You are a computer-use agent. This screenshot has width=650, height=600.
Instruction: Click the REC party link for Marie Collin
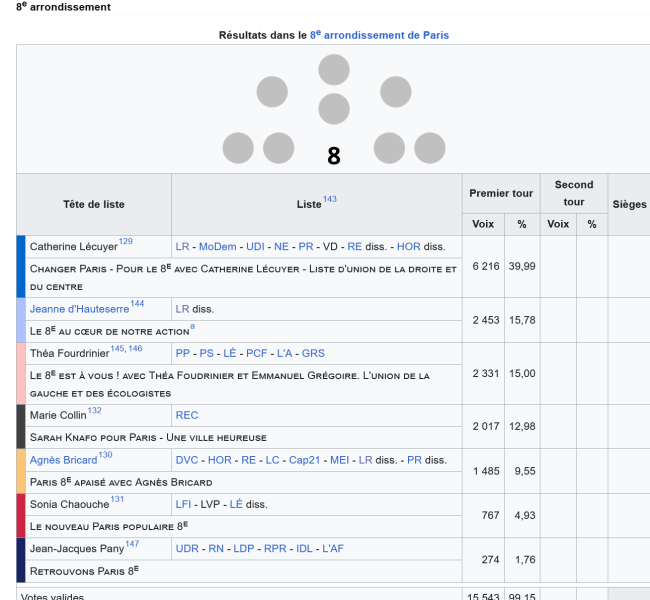tap(187, 415)
